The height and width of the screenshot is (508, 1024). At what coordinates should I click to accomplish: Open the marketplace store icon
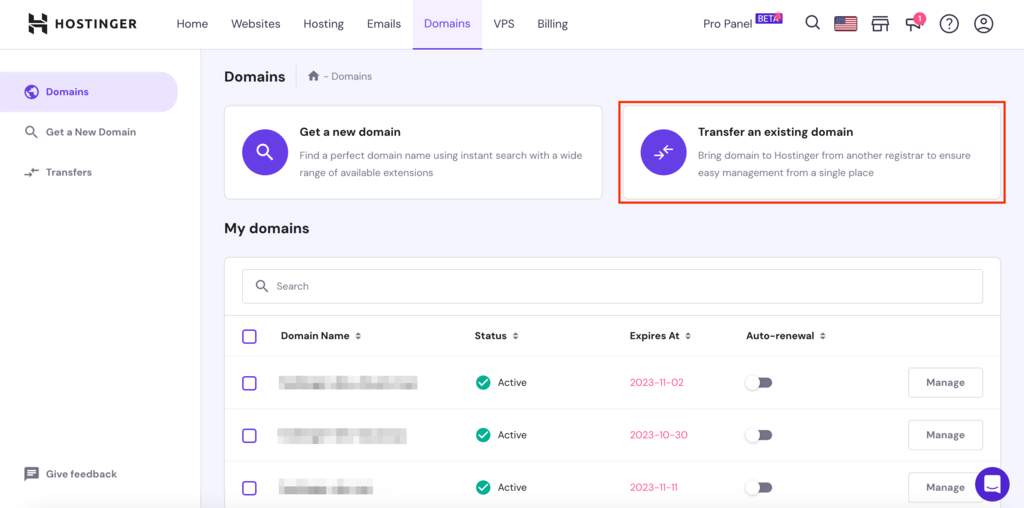click(880, 24)
